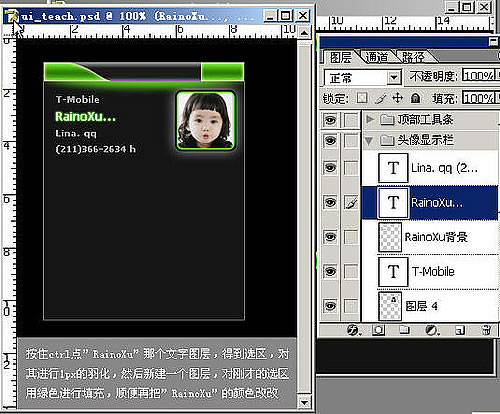Collapse the 头像显示栏 layer group
Viewport: 500px width, 414px height.
(x=369, y=141)
